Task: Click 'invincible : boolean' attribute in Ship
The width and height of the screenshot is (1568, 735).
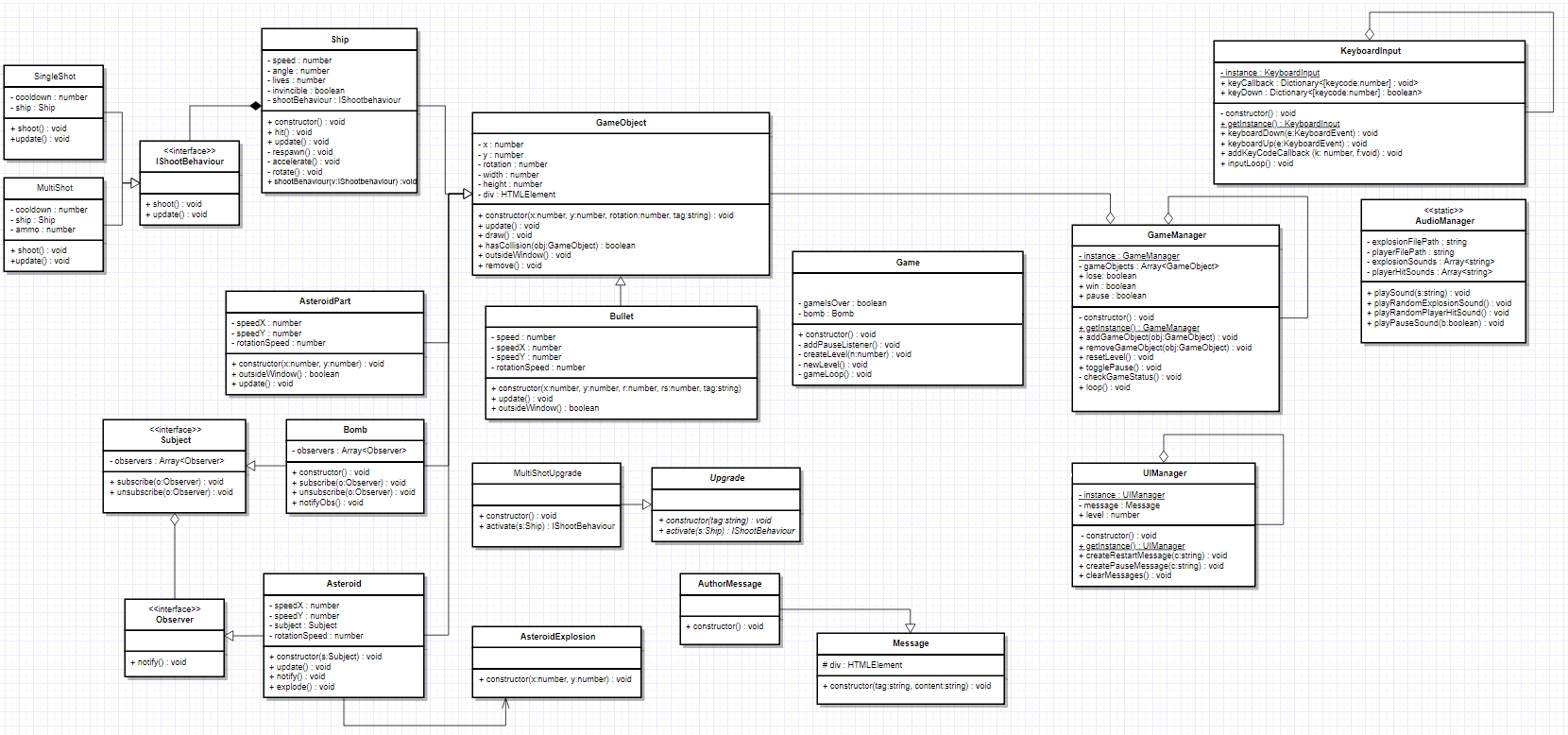Action: [x=306, y=91]
